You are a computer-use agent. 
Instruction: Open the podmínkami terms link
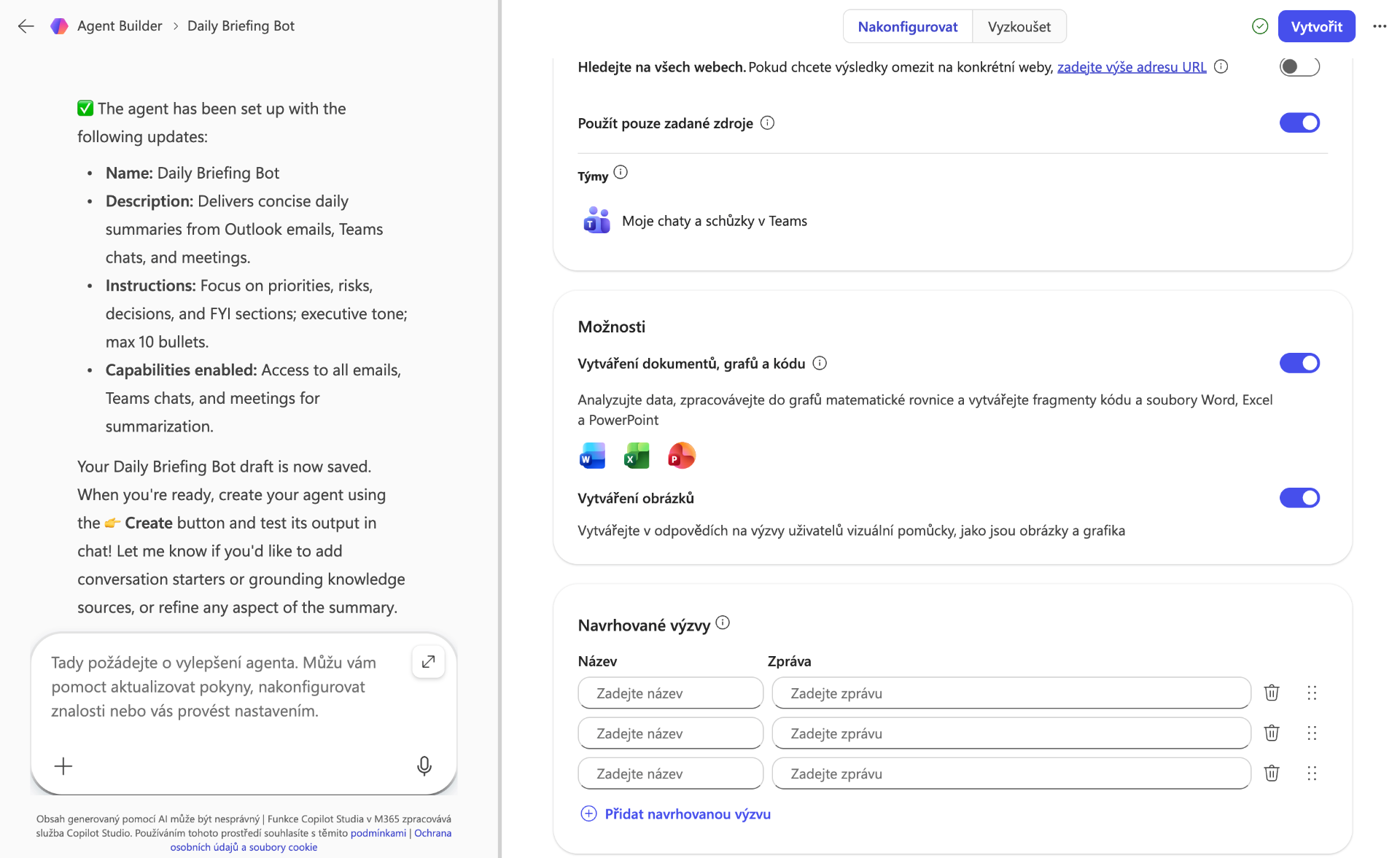click(x=378, y=833)
